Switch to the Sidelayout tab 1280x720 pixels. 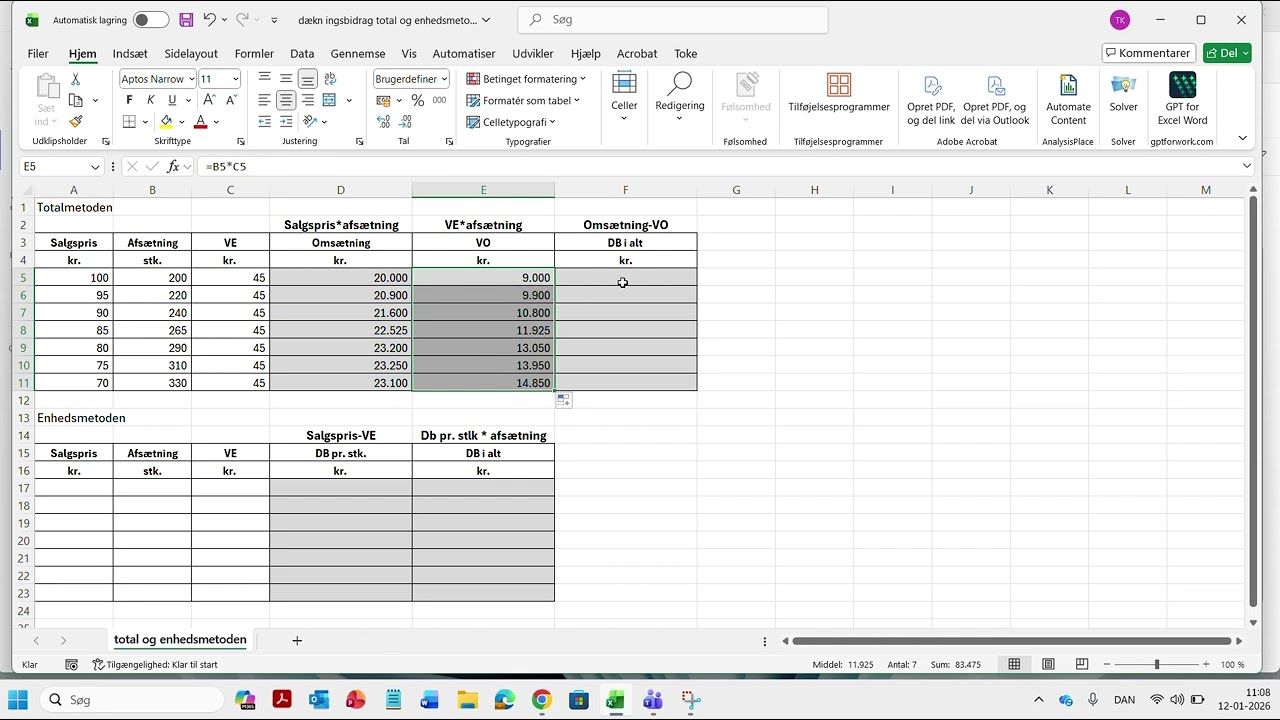pyautogui.click(x=191, y=54)
